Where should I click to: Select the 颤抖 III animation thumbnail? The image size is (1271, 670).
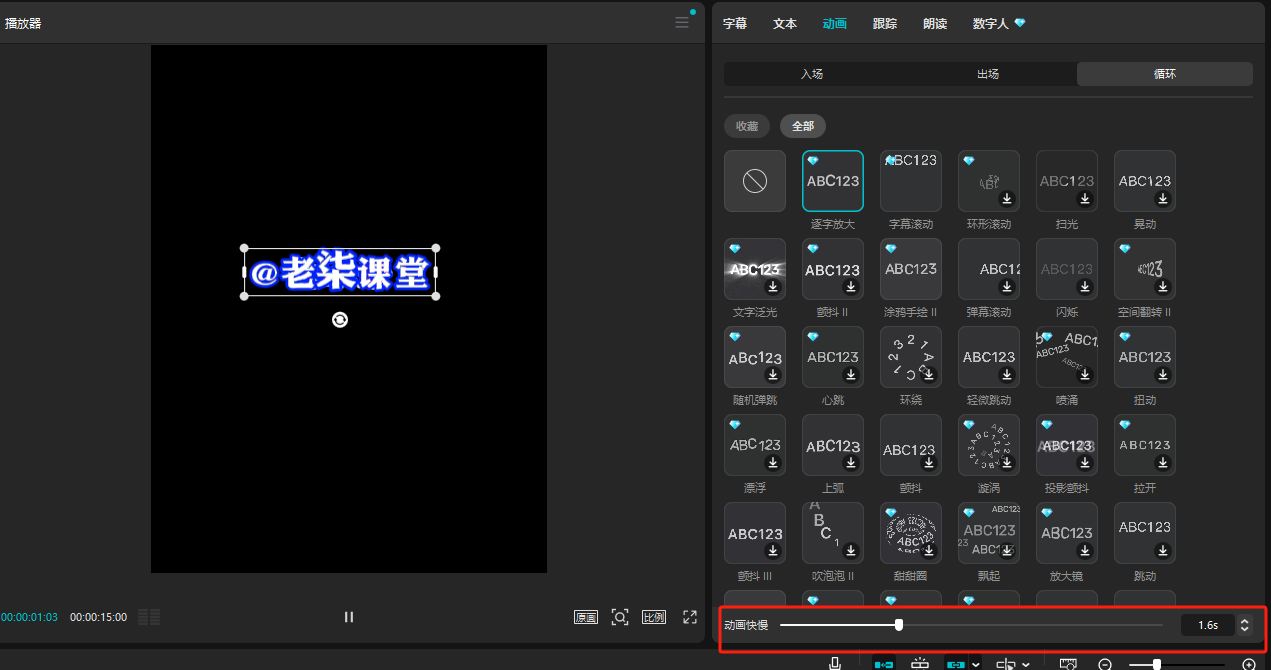tap(754, 533)
